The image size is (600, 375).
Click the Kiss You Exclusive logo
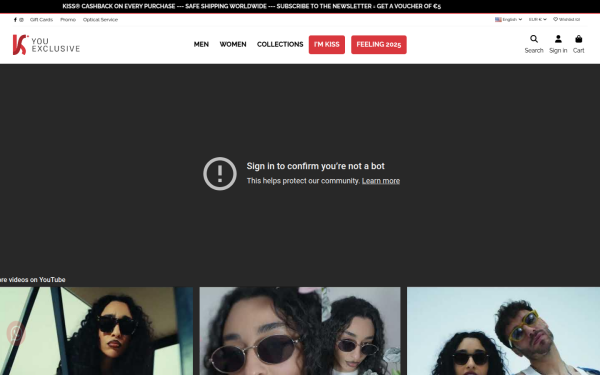[x=46, y=45]
